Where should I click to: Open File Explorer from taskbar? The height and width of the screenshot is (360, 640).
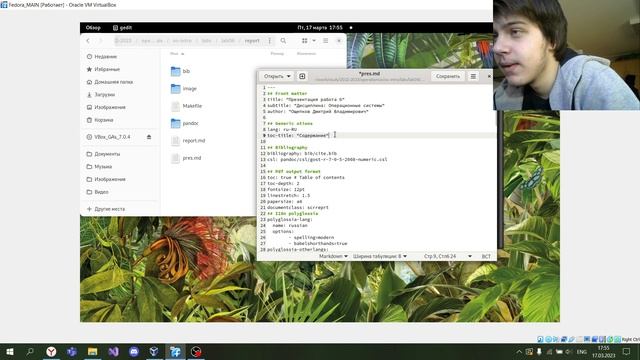tap(93, 351)
